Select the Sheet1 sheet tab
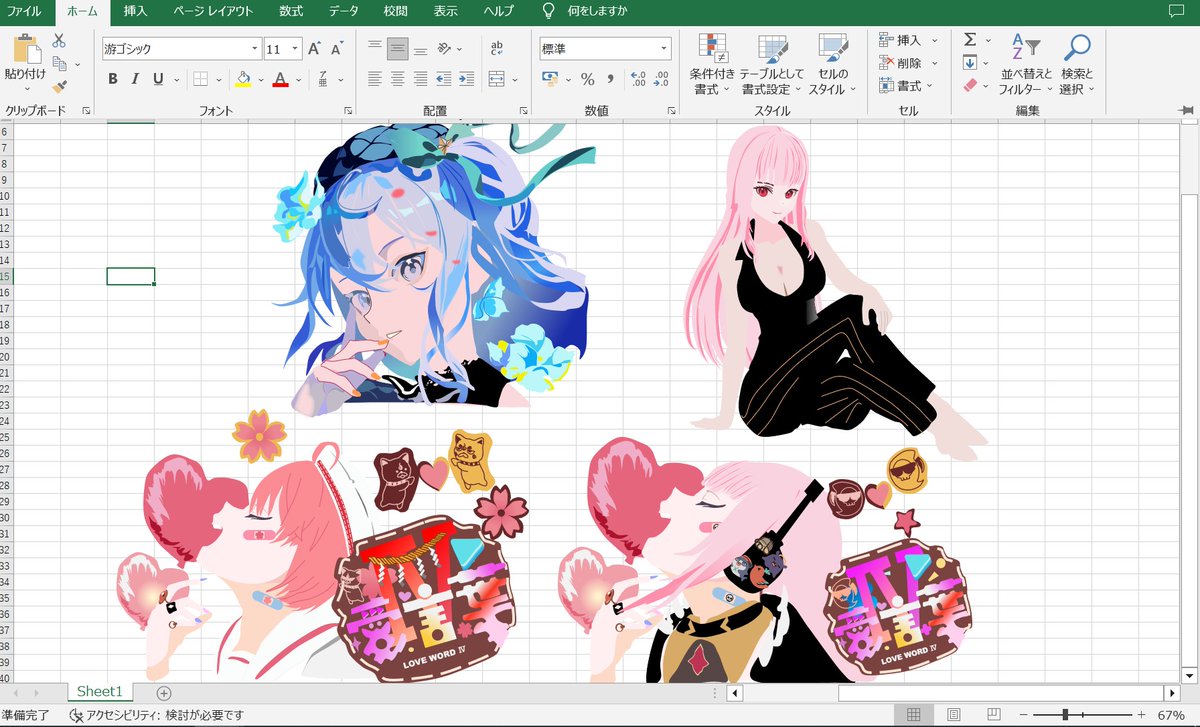 (x=99, y=692)
